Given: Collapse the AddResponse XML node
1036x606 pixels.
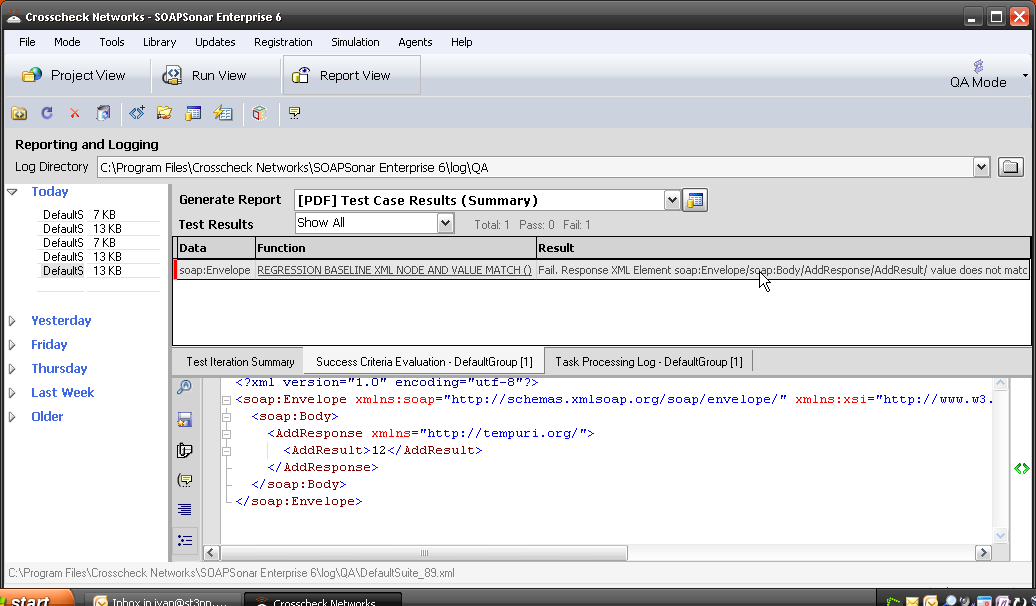Looking at the screenshot, I should tap(227, 434).
